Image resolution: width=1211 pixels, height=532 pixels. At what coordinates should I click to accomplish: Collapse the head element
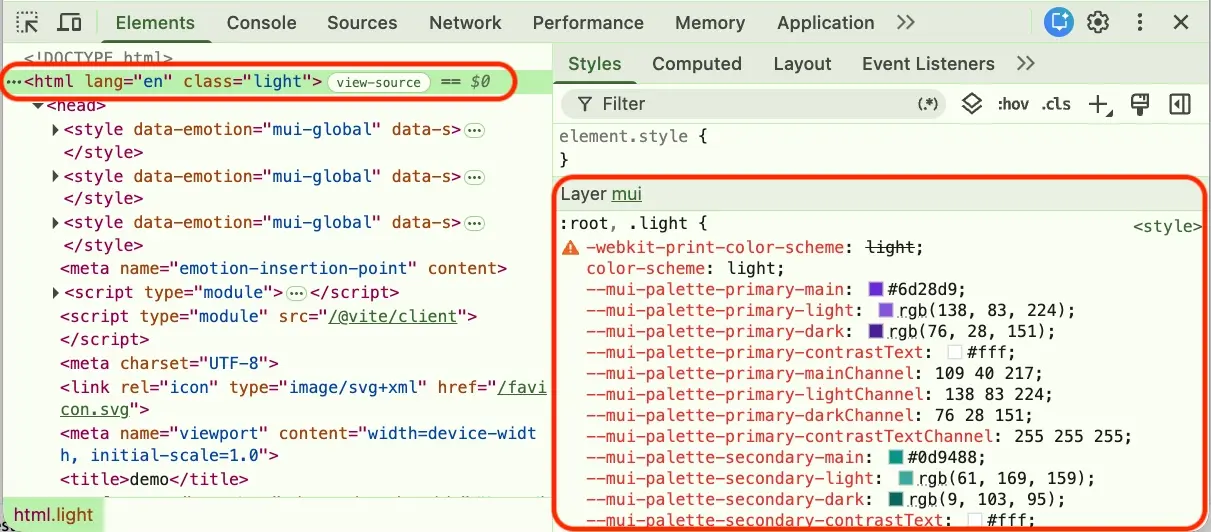click(x=38, y=105)
